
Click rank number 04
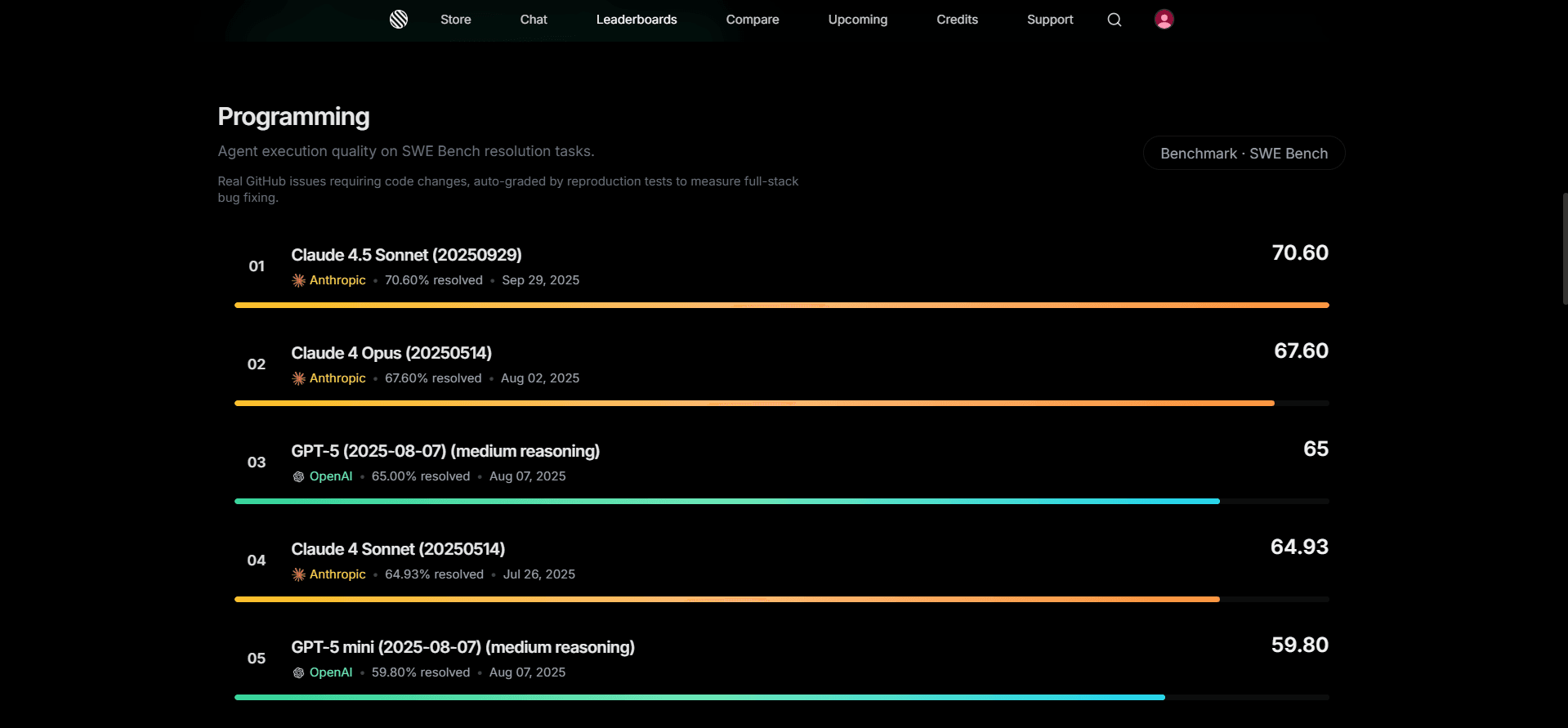pyautogui.click(x=257, y=561)
